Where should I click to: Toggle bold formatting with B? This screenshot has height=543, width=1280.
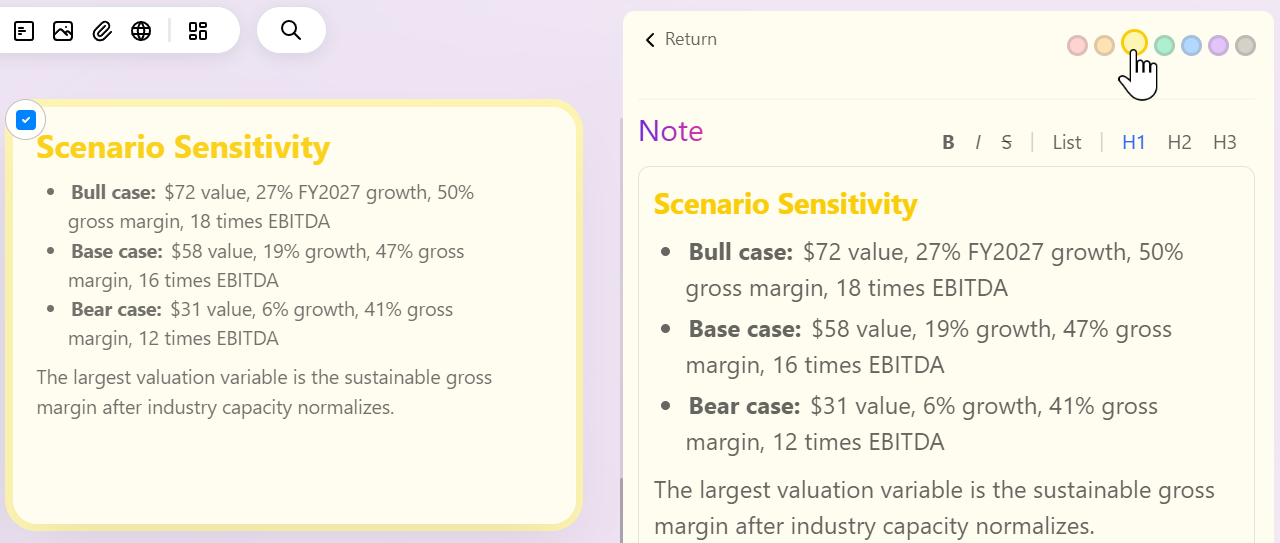point(948,143)
